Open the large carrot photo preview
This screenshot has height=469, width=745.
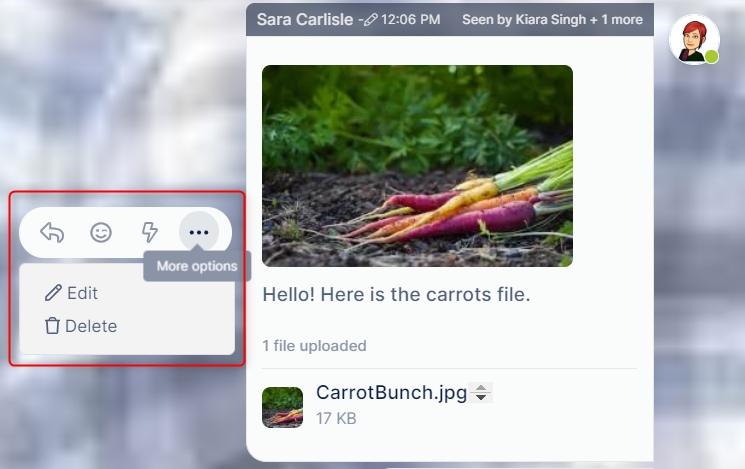coord(417,166)
